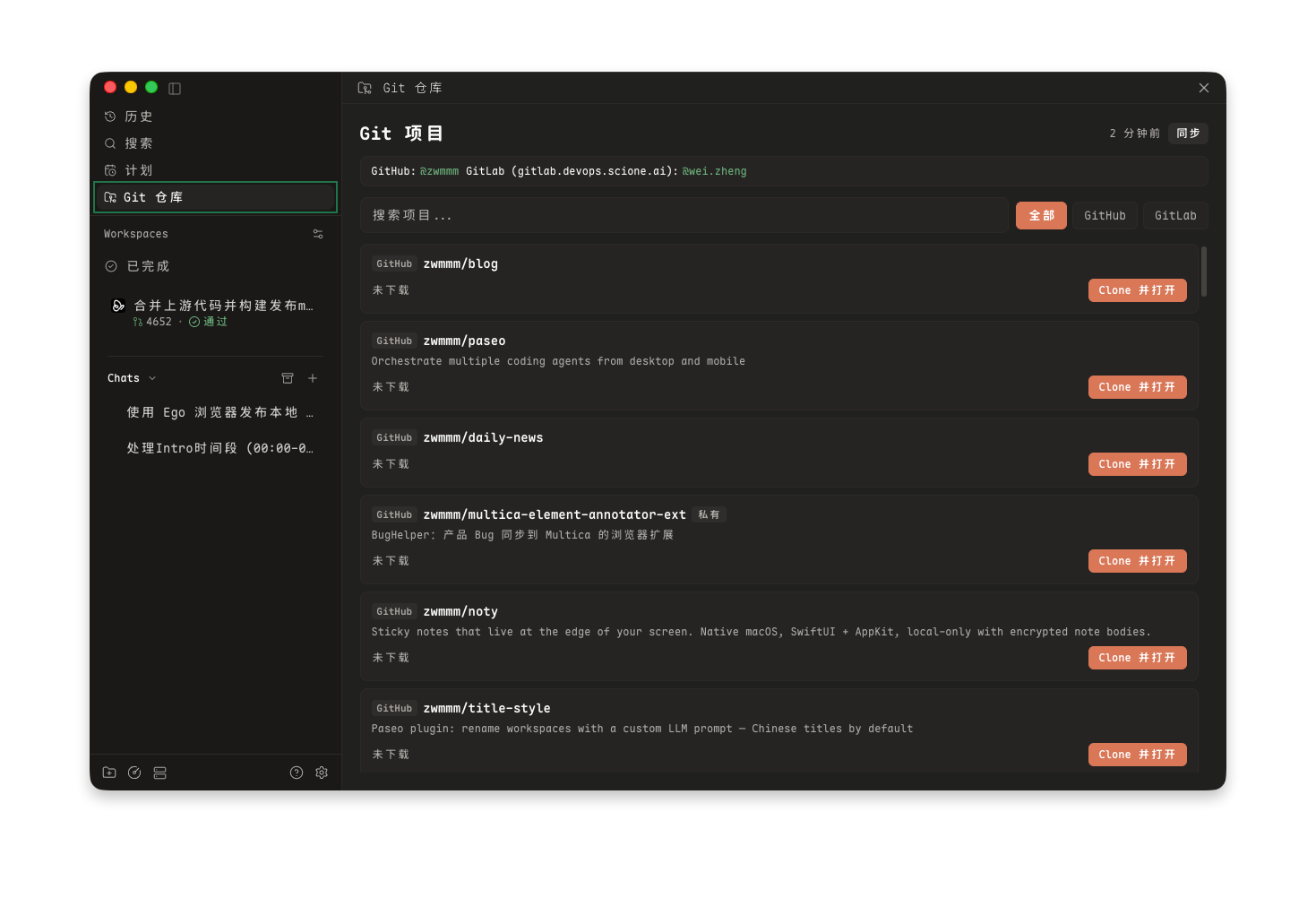Click the add folder icon at sidebar bottom

click(x=109, y=773)
